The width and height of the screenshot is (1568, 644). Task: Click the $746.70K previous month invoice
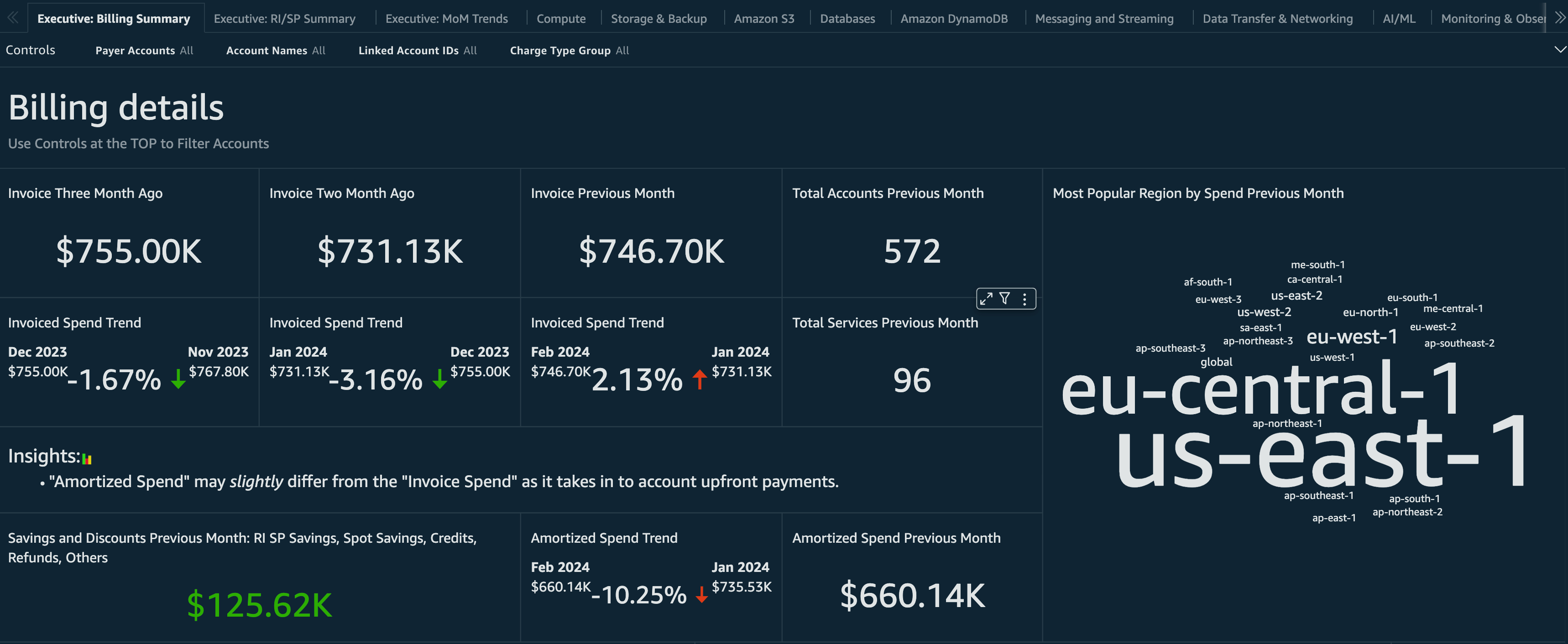[651, 251]
